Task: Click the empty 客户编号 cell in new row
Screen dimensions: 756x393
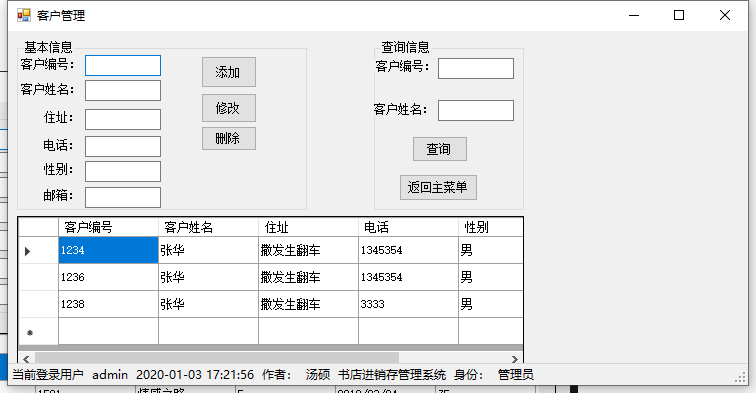Action: (x=108, y=331)
